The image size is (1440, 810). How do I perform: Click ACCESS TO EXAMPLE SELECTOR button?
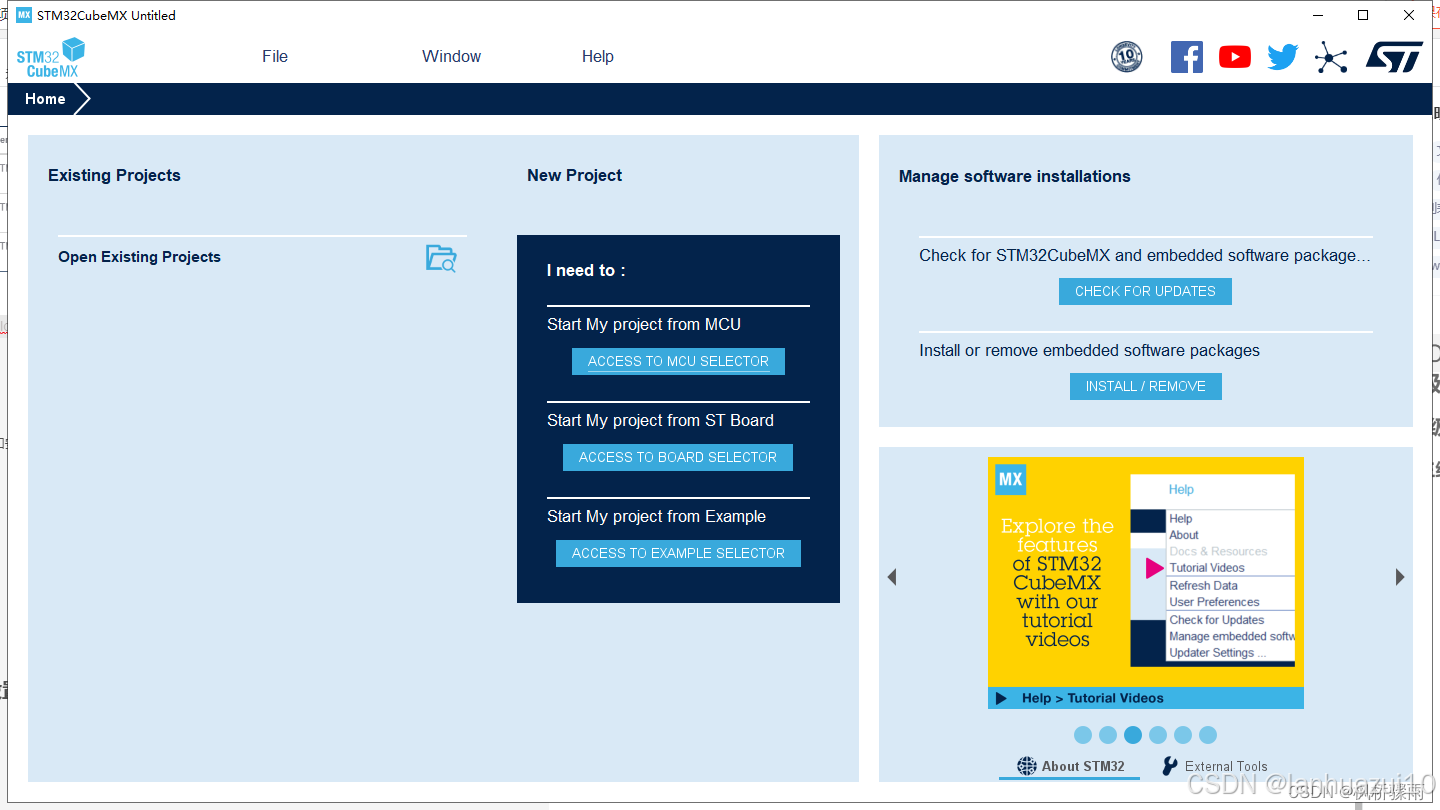[x=678, y=553]
